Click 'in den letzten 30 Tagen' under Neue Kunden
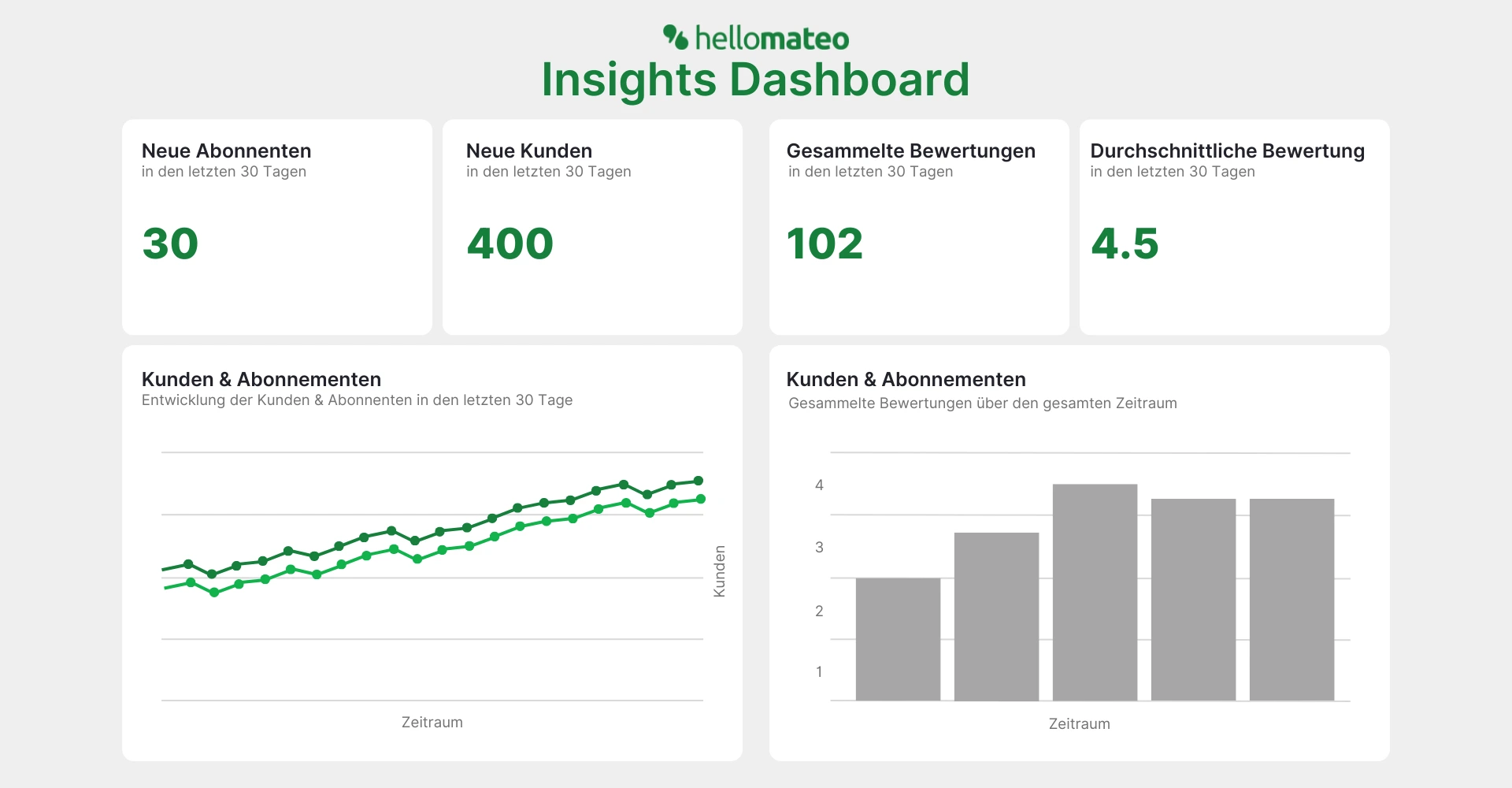1512x788 pixels. pos(549,172)
